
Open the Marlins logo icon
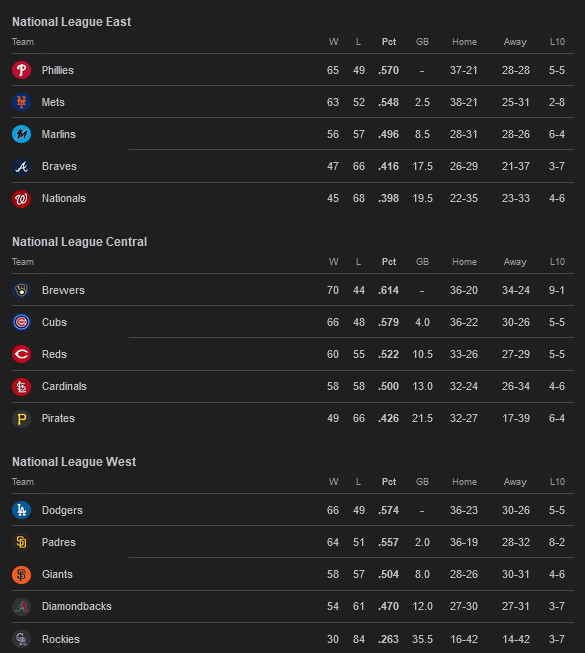pyautogui.click(x=21, y=134)
